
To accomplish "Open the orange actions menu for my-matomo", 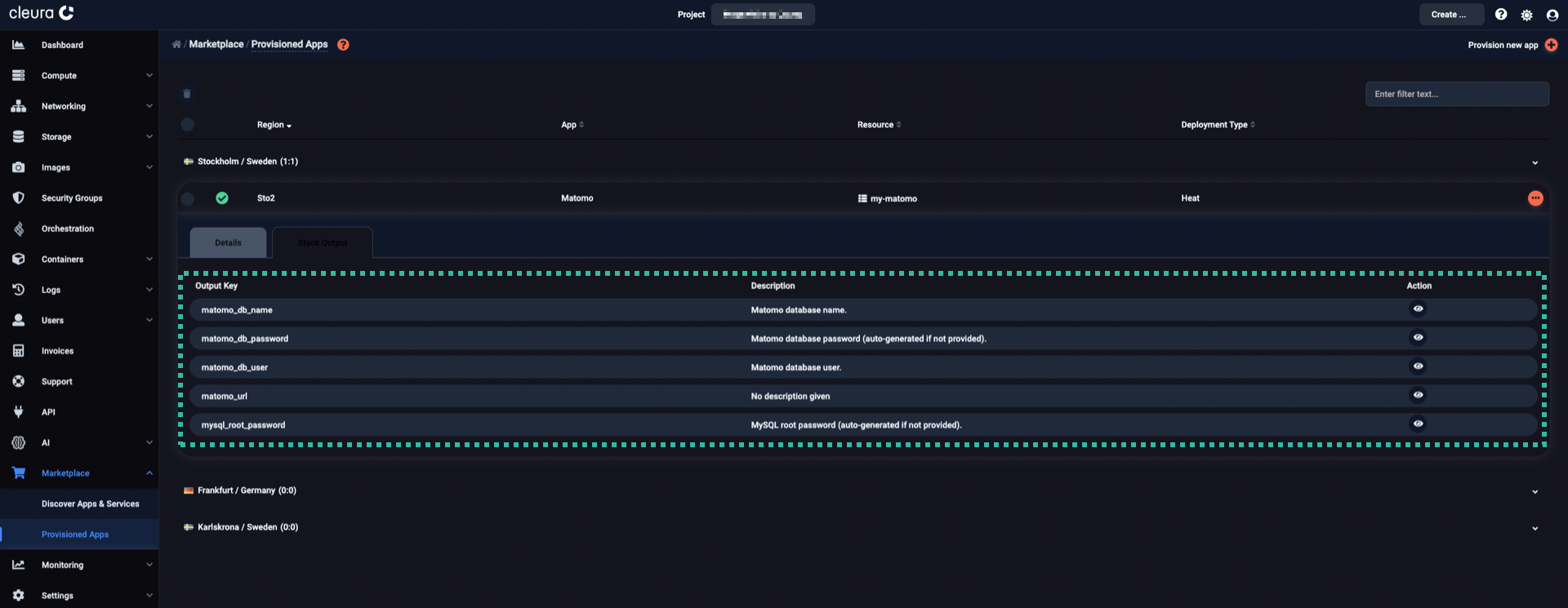I will 1535,198.
